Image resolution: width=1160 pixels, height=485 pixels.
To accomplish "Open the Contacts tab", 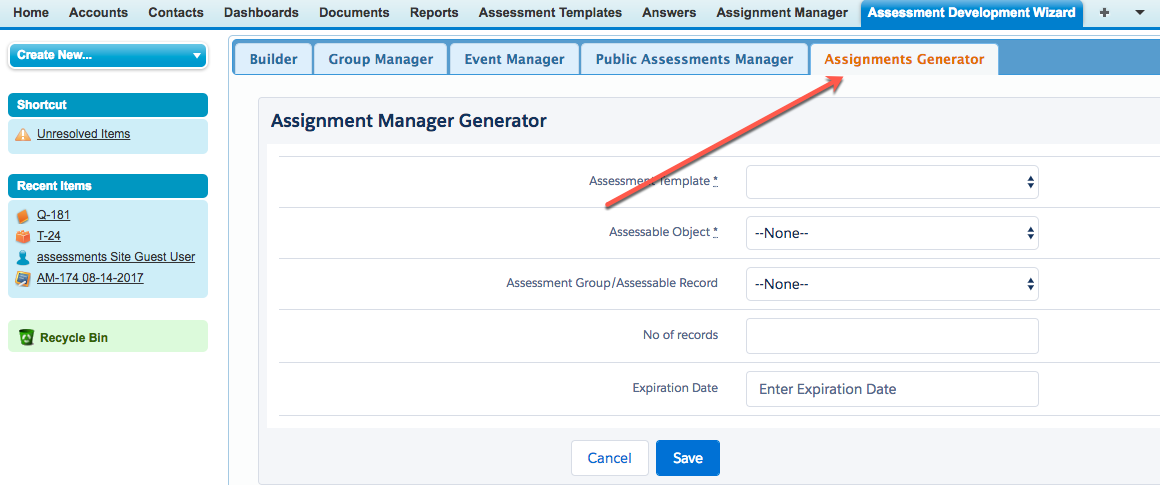I will coord(176,13).
